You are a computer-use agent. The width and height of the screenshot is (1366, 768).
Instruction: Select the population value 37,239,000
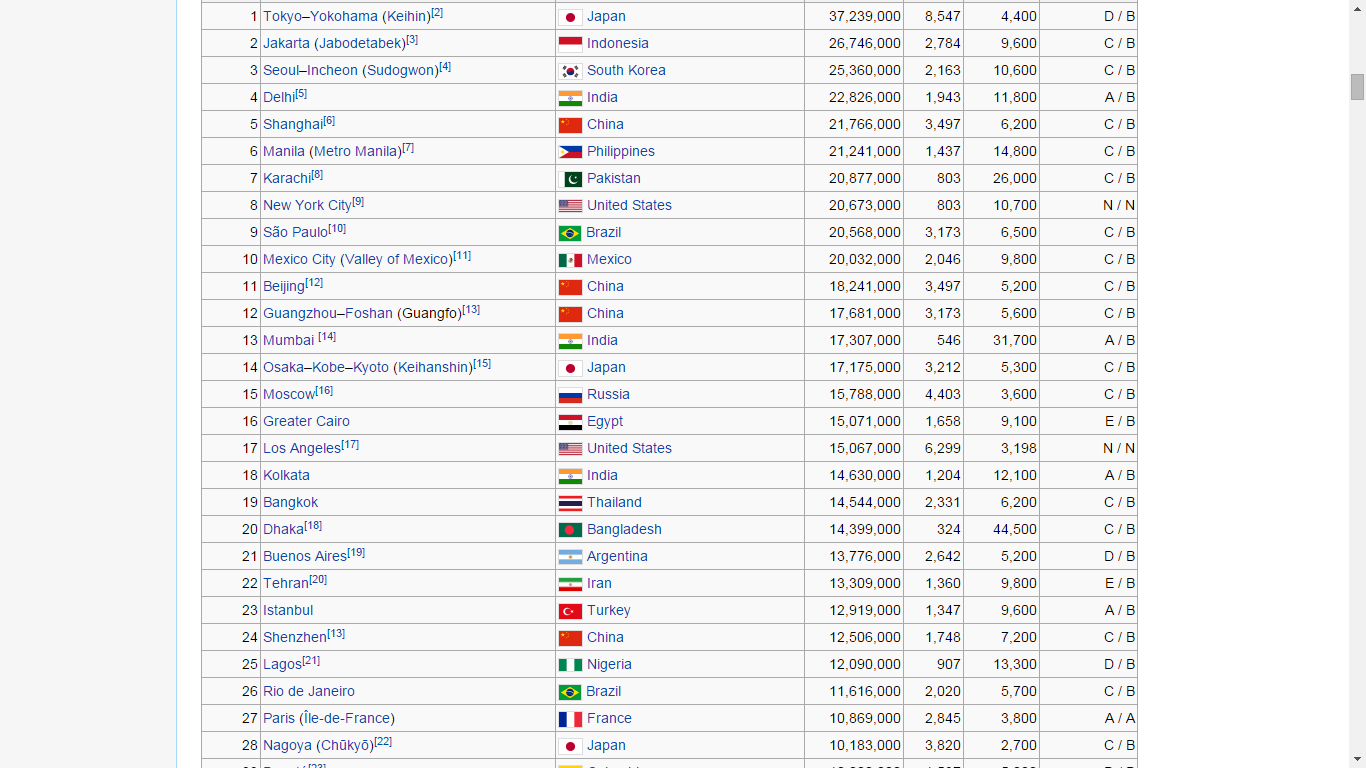[x=865, y=17]
